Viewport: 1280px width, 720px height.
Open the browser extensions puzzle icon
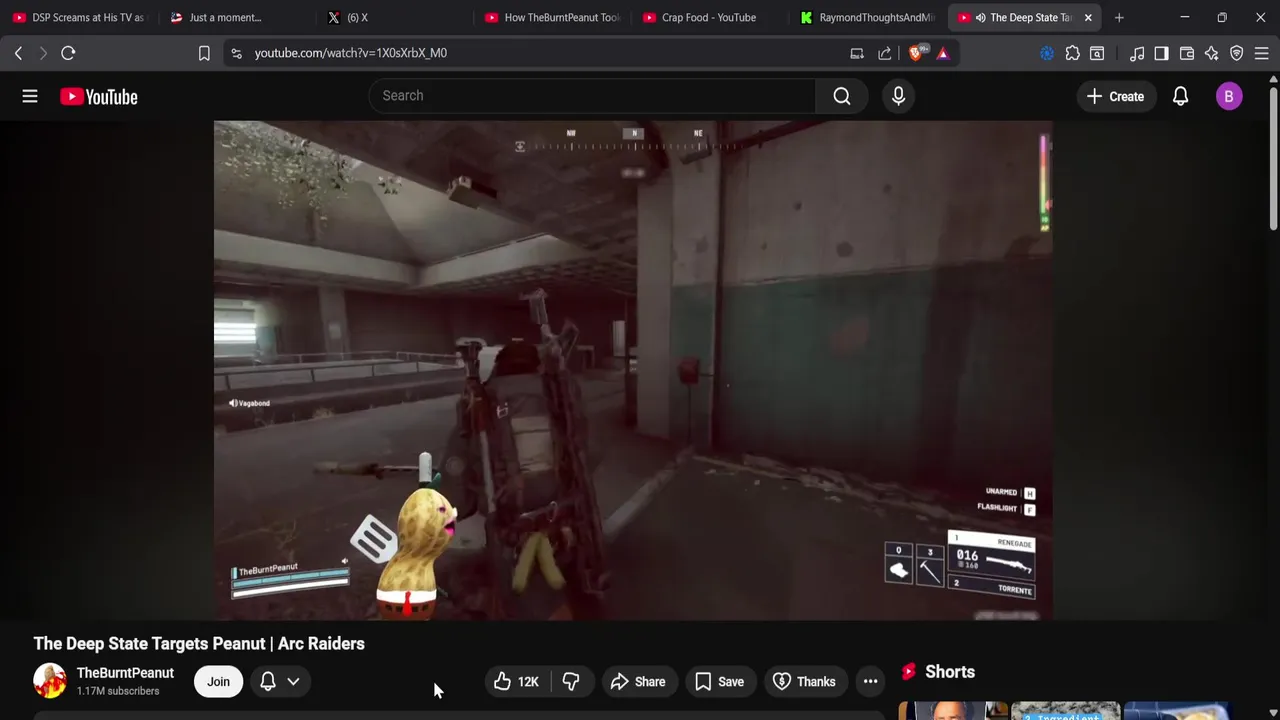coord(1072,53)
